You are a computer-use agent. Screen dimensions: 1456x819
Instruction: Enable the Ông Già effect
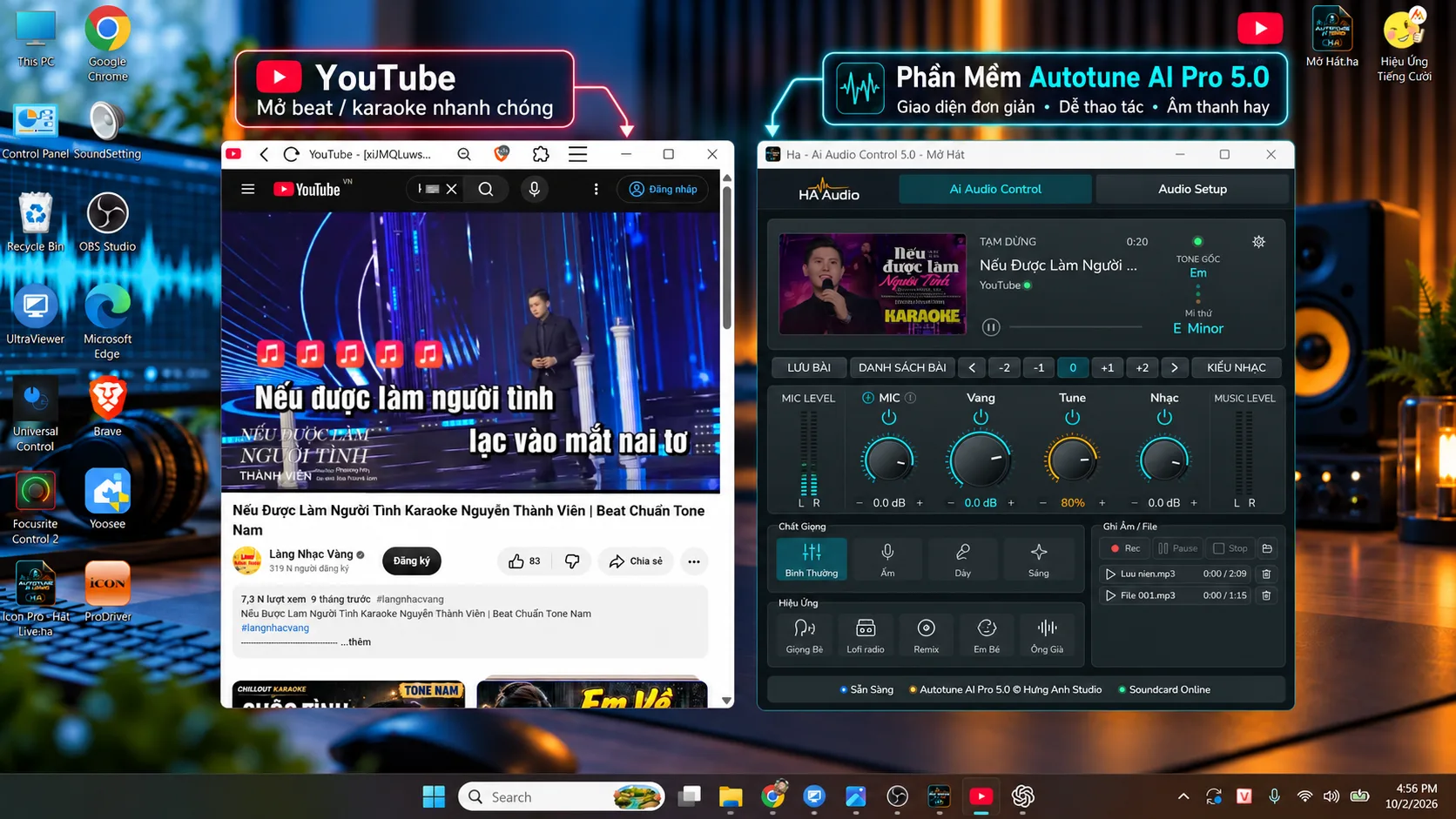click(1047, 635)
